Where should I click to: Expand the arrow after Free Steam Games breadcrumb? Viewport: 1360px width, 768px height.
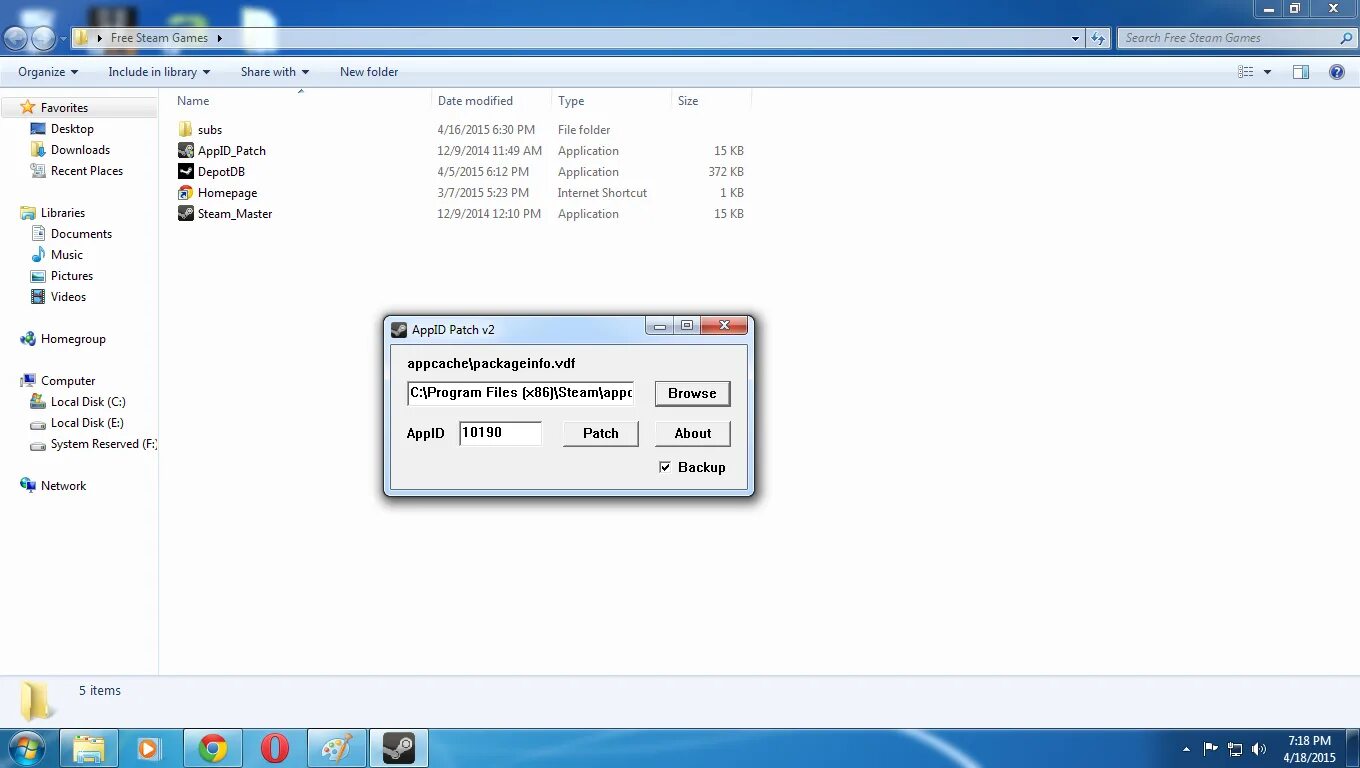[x=219, y=38]
